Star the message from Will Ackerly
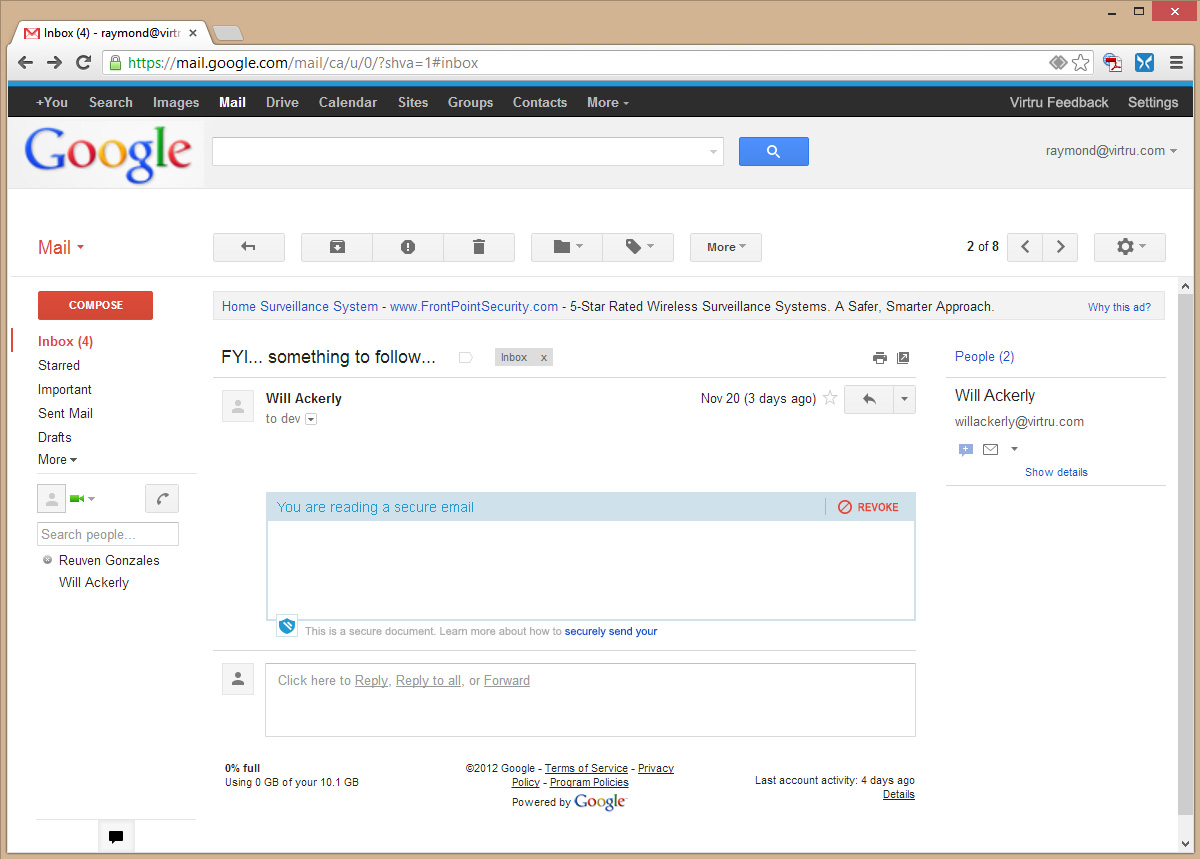Viewport: 1200px width, 859px height. pos(829,398)
